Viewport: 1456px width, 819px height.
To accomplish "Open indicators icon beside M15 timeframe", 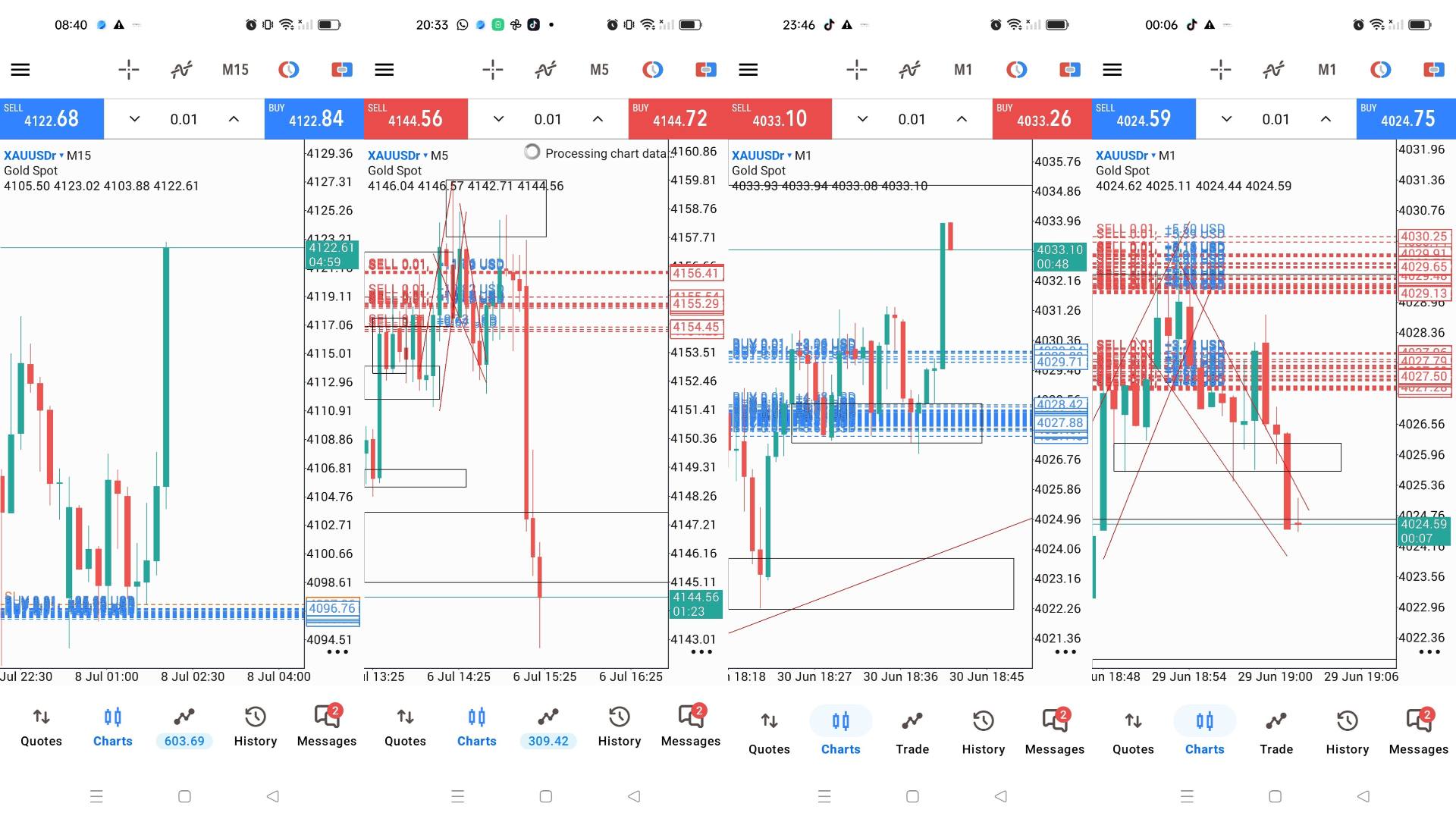I will pos(182,70).
